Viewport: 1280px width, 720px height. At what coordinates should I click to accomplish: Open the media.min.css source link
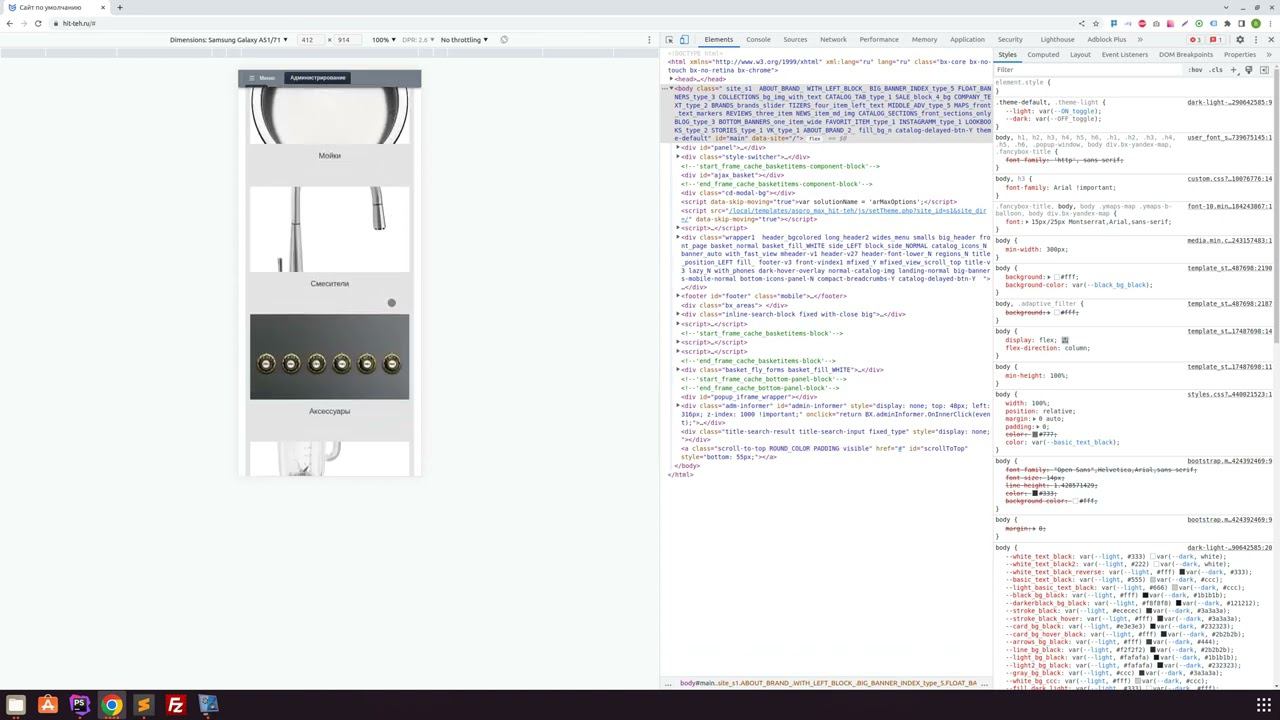pyautogui.click(x=1229, y=241)
